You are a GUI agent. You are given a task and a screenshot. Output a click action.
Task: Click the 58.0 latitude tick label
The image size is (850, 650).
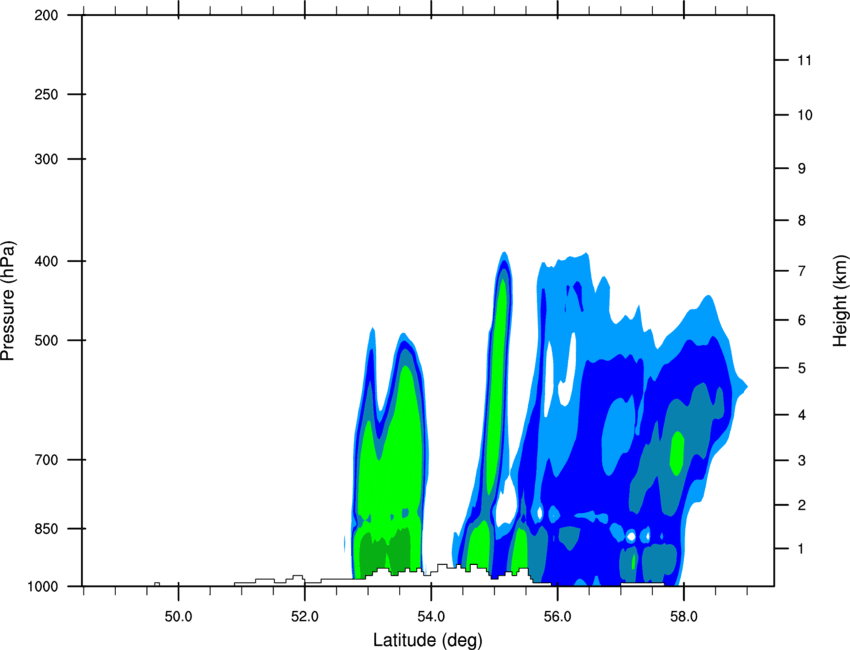[x=684, y=617]
